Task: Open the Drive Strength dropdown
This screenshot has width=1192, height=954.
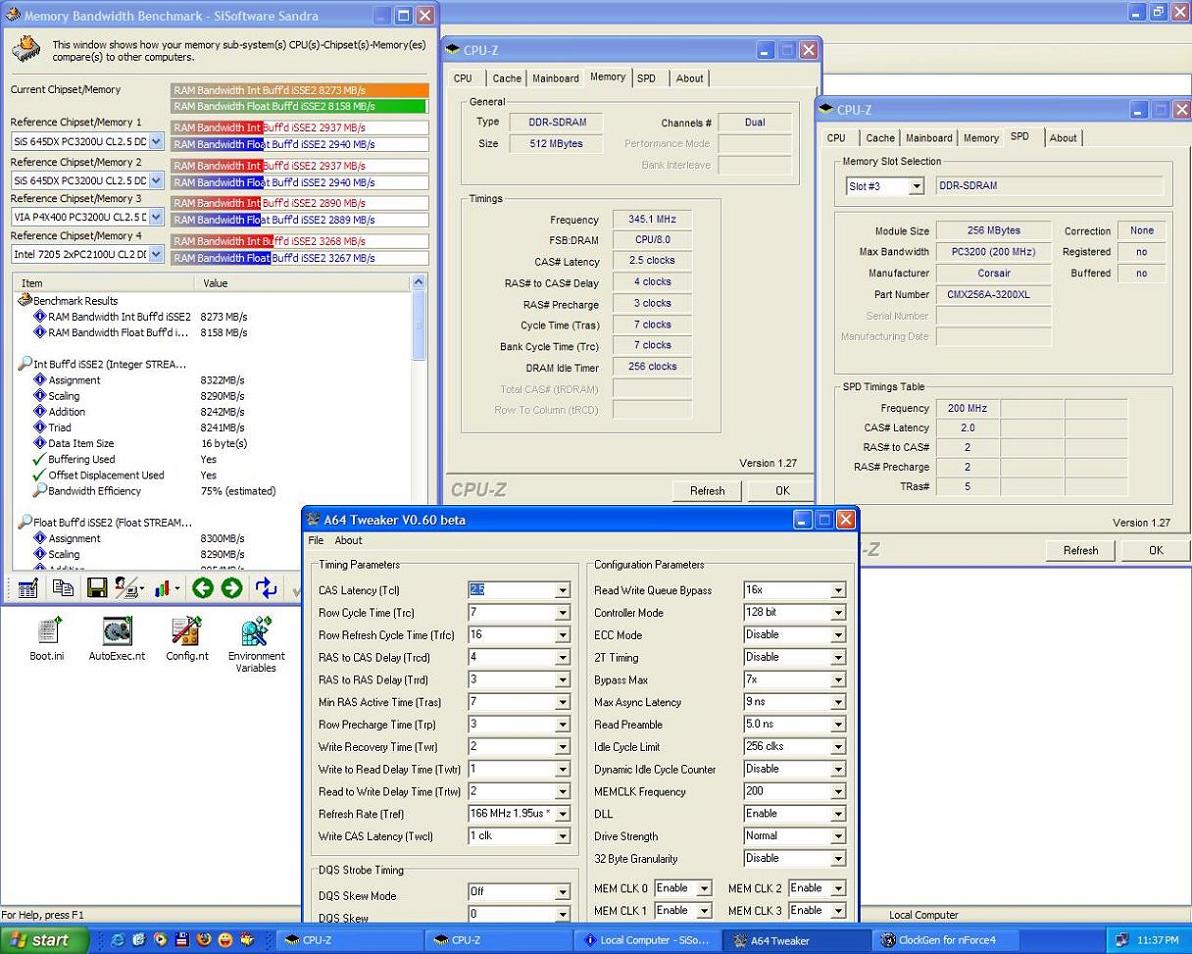Action: point(838,837)
